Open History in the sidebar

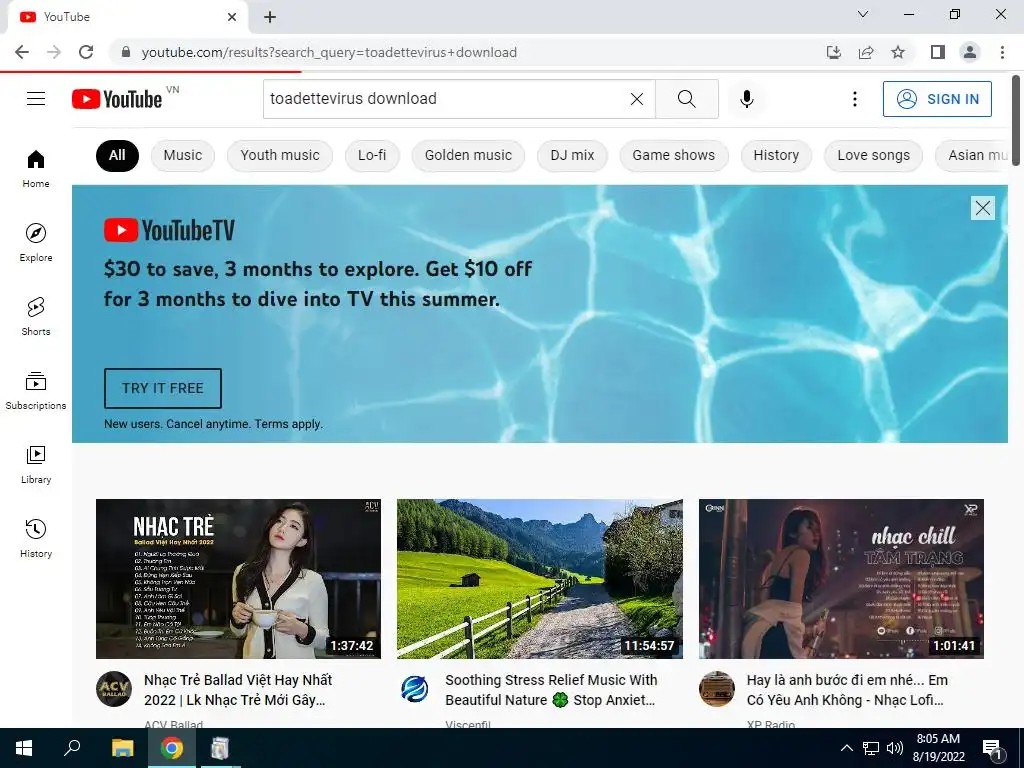pyautogui.click(x=36, y=538)
